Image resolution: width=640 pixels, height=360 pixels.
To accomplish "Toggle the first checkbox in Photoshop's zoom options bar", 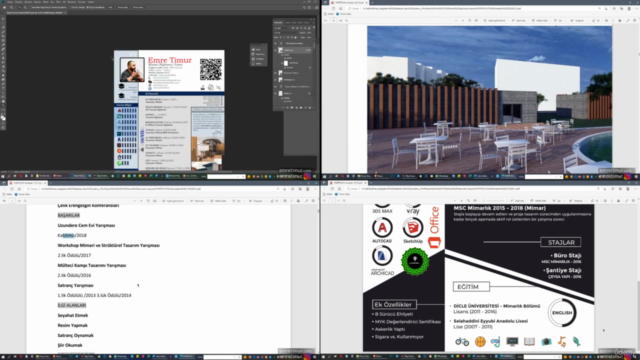I will [x=30, y=7].
